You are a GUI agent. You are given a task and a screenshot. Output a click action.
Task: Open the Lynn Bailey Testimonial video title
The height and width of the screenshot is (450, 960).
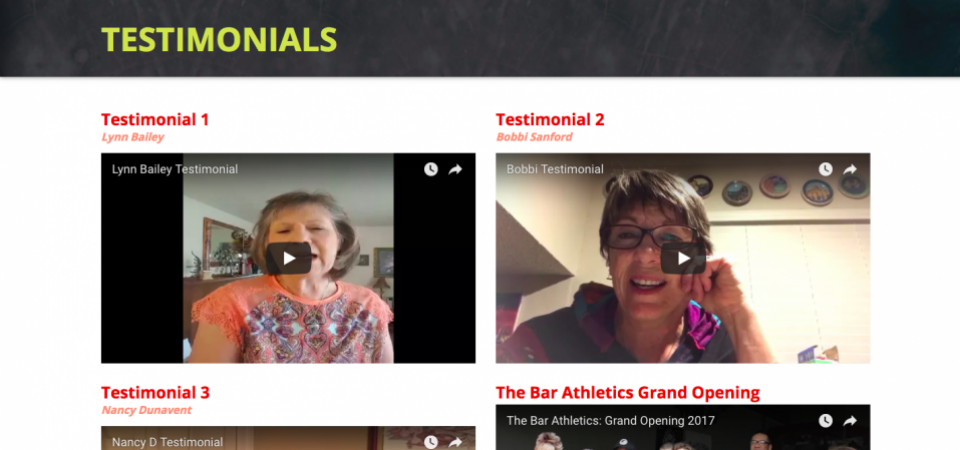(175, 170)
